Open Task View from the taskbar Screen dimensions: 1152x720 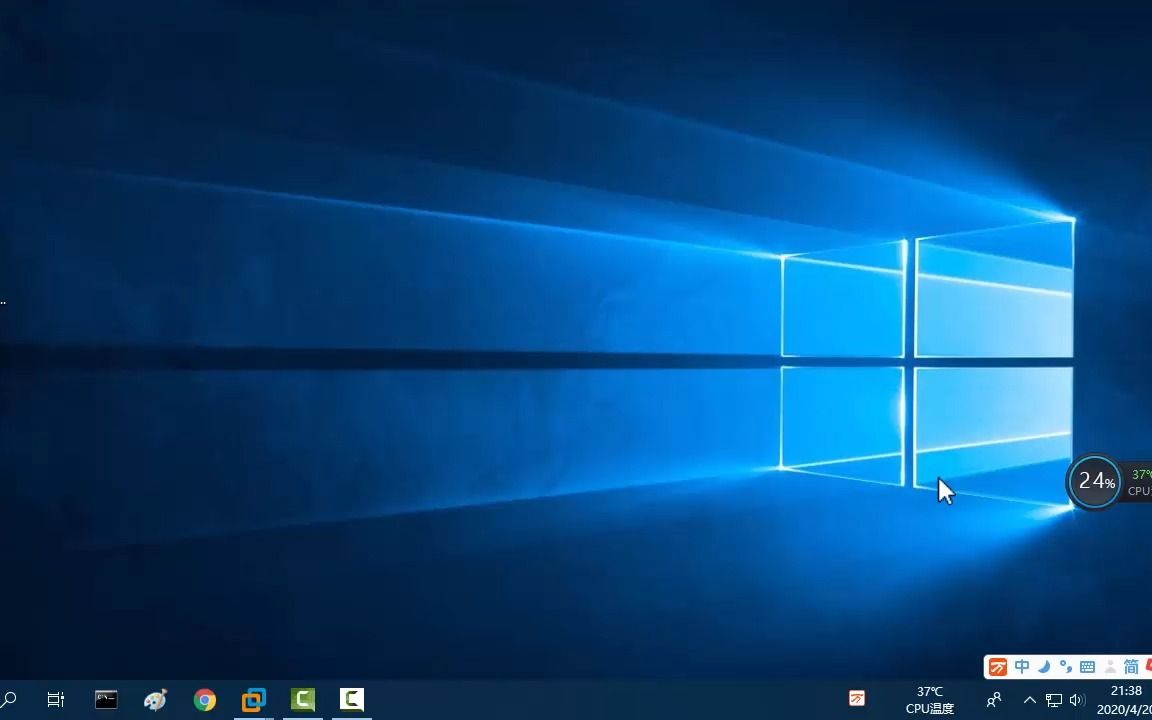(x=56, y=699)
